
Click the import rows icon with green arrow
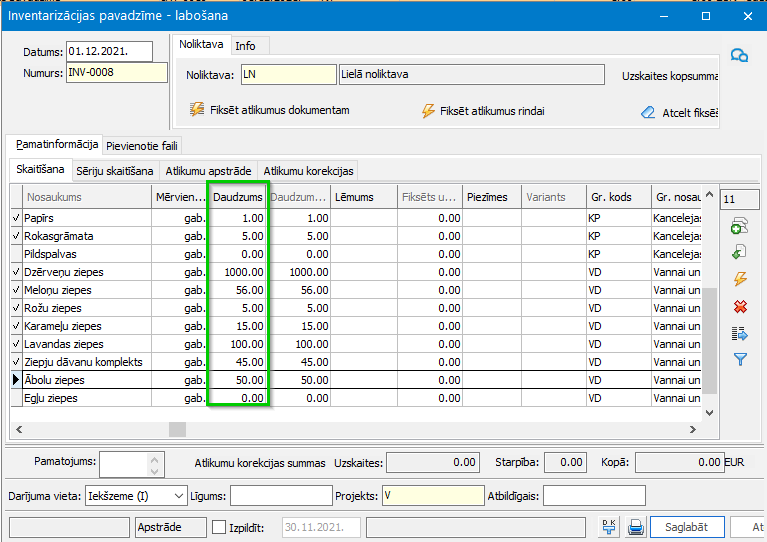point(740,253)
